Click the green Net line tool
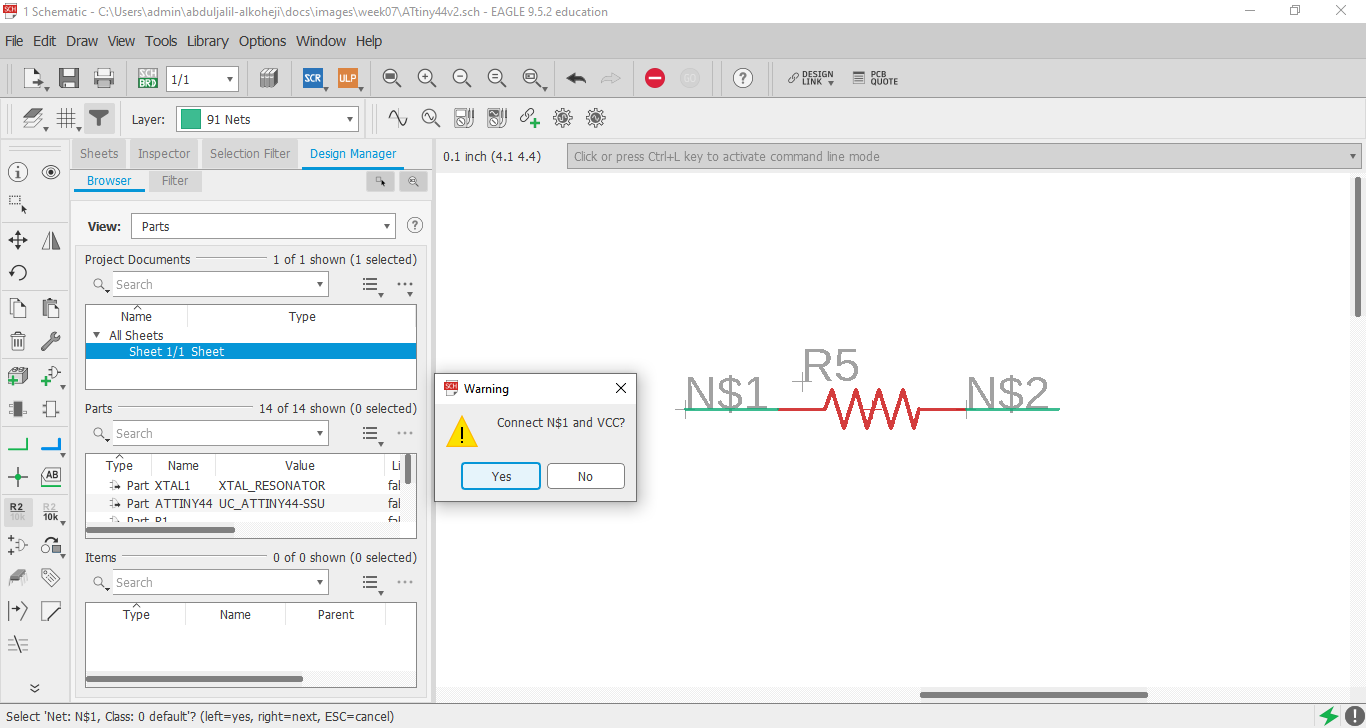This screenshot has height=728, width=1366. click(x=17, y=444)
